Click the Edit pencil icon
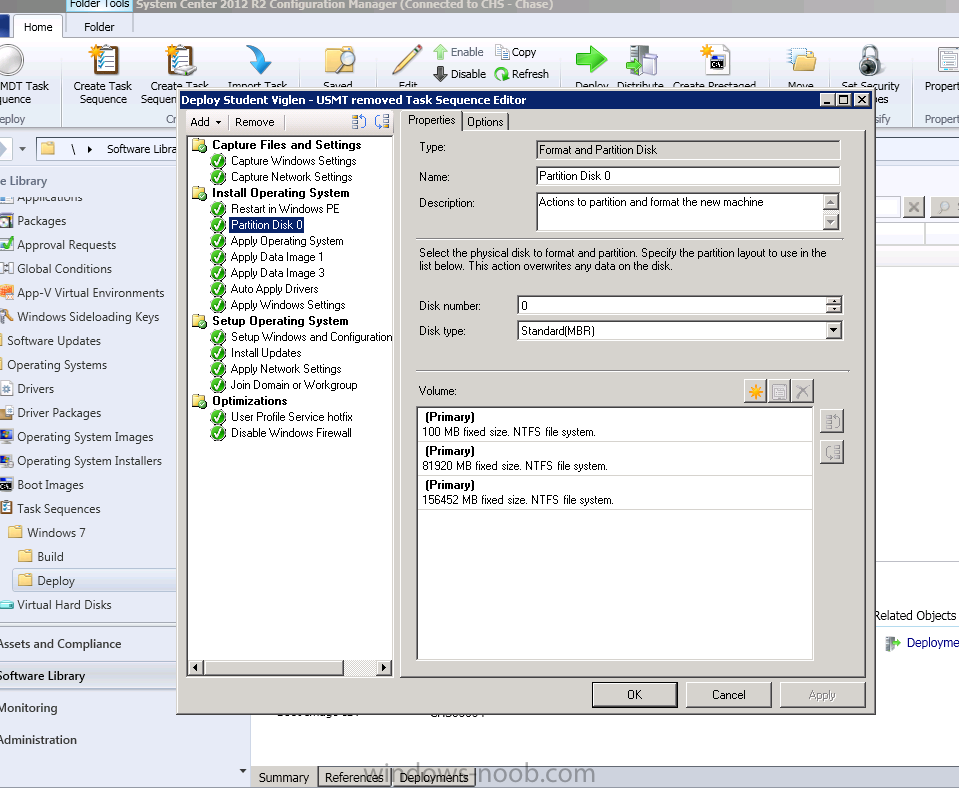 point(407,60)
